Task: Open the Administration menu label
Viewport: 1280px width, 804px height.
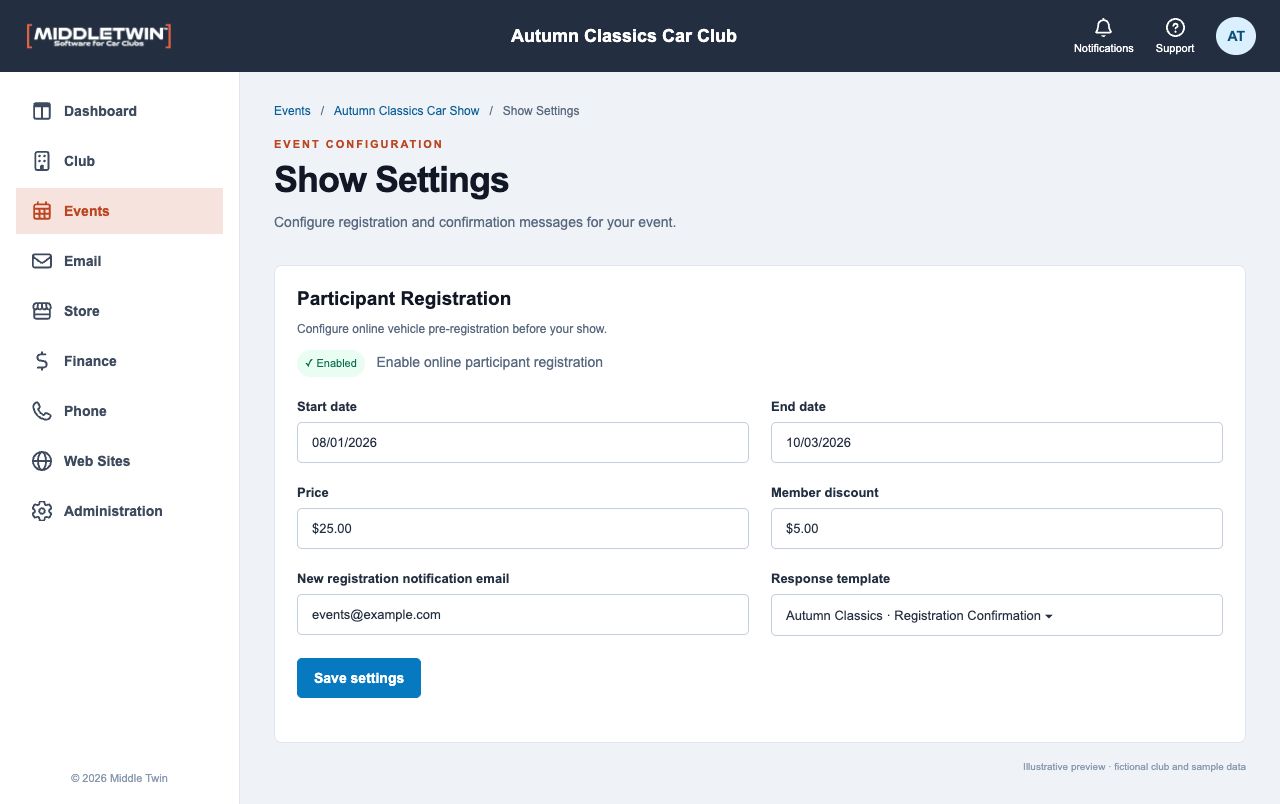Action: tap(113, 511)
